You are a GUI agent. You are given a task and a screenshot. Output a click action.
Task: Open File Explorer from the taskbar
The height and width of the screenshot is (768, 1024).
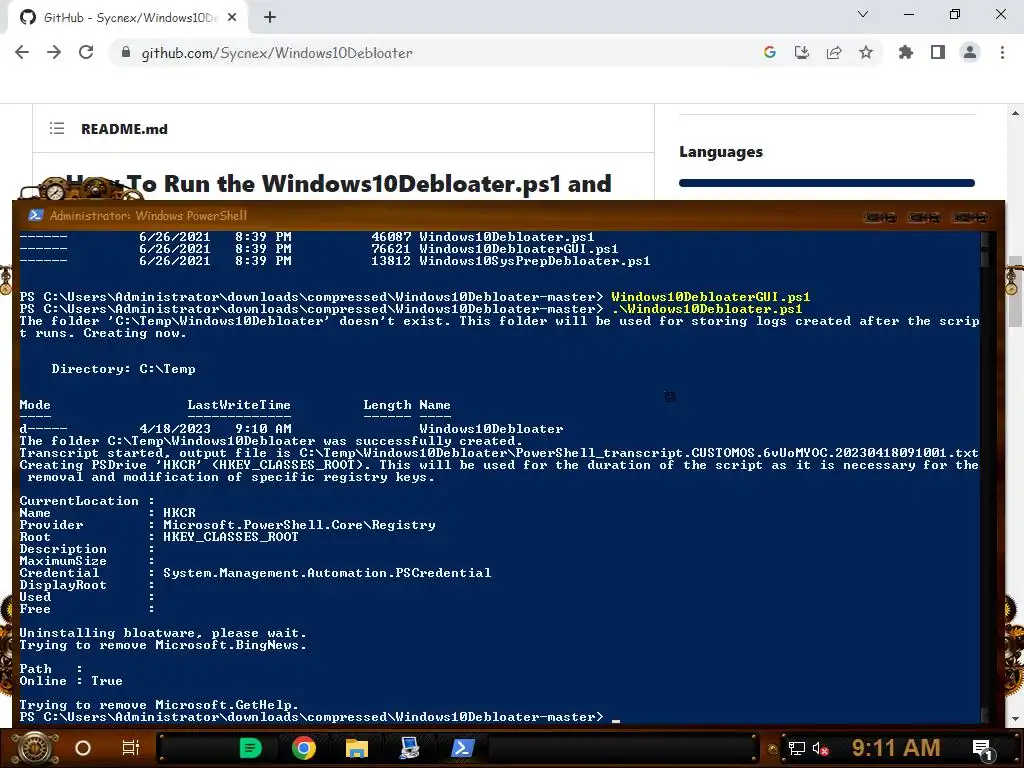click(x=357, y=748)
